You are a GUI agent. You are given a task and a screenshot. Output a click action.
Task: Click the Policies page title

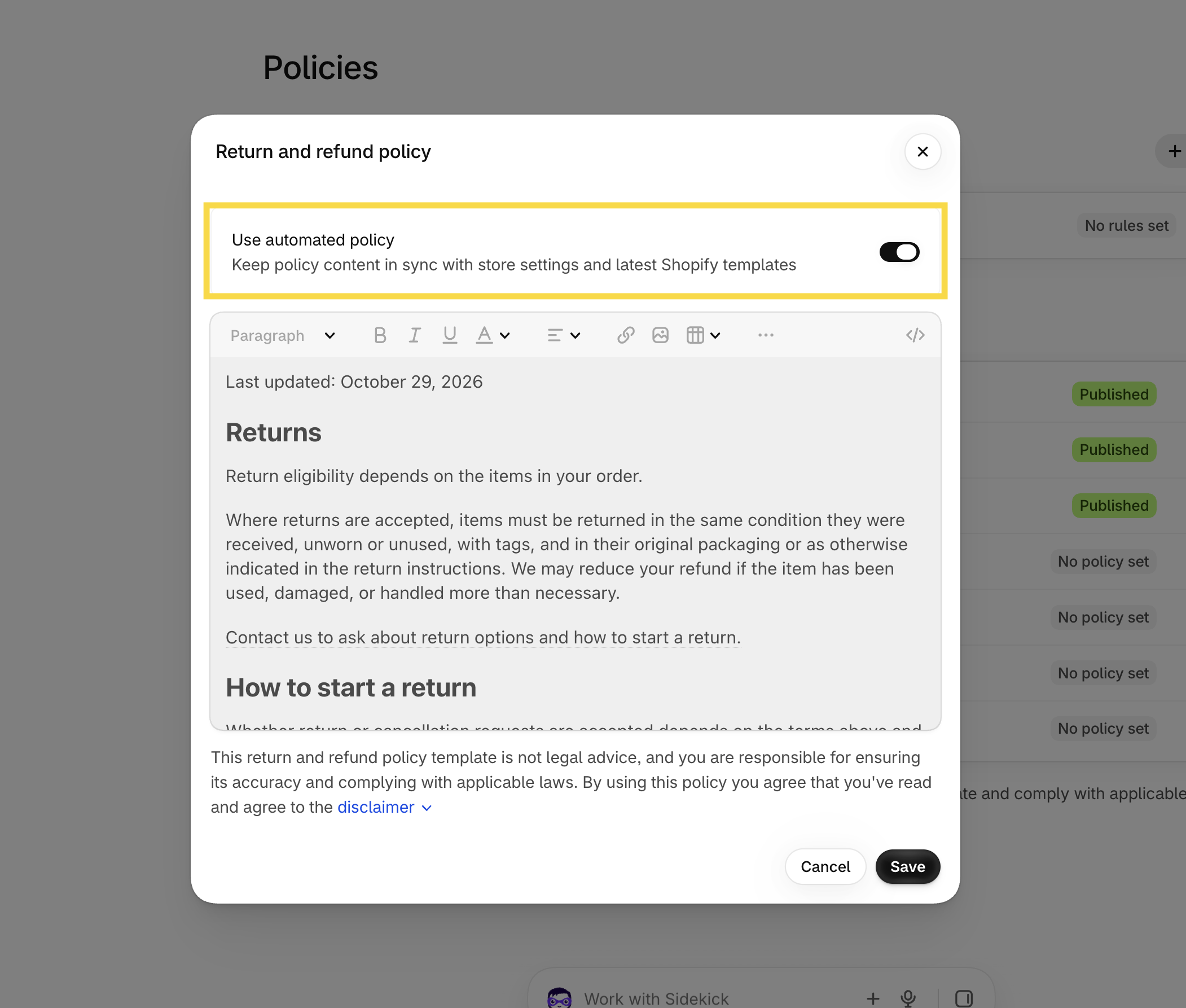(x=320, y=68)
